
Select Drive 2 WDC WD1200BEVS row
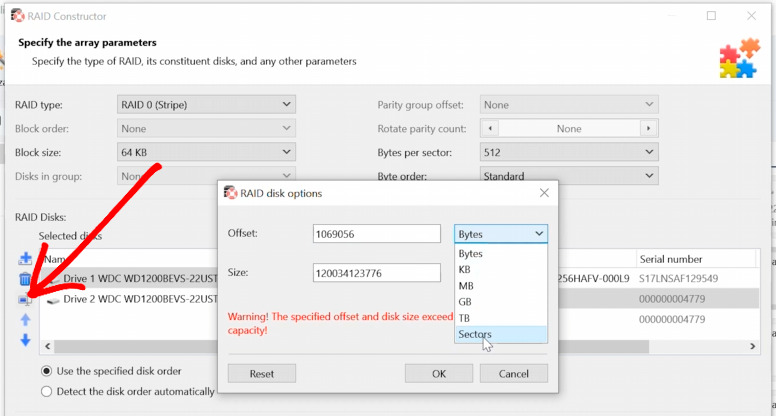pyautogui.click(x=140, y=299)
